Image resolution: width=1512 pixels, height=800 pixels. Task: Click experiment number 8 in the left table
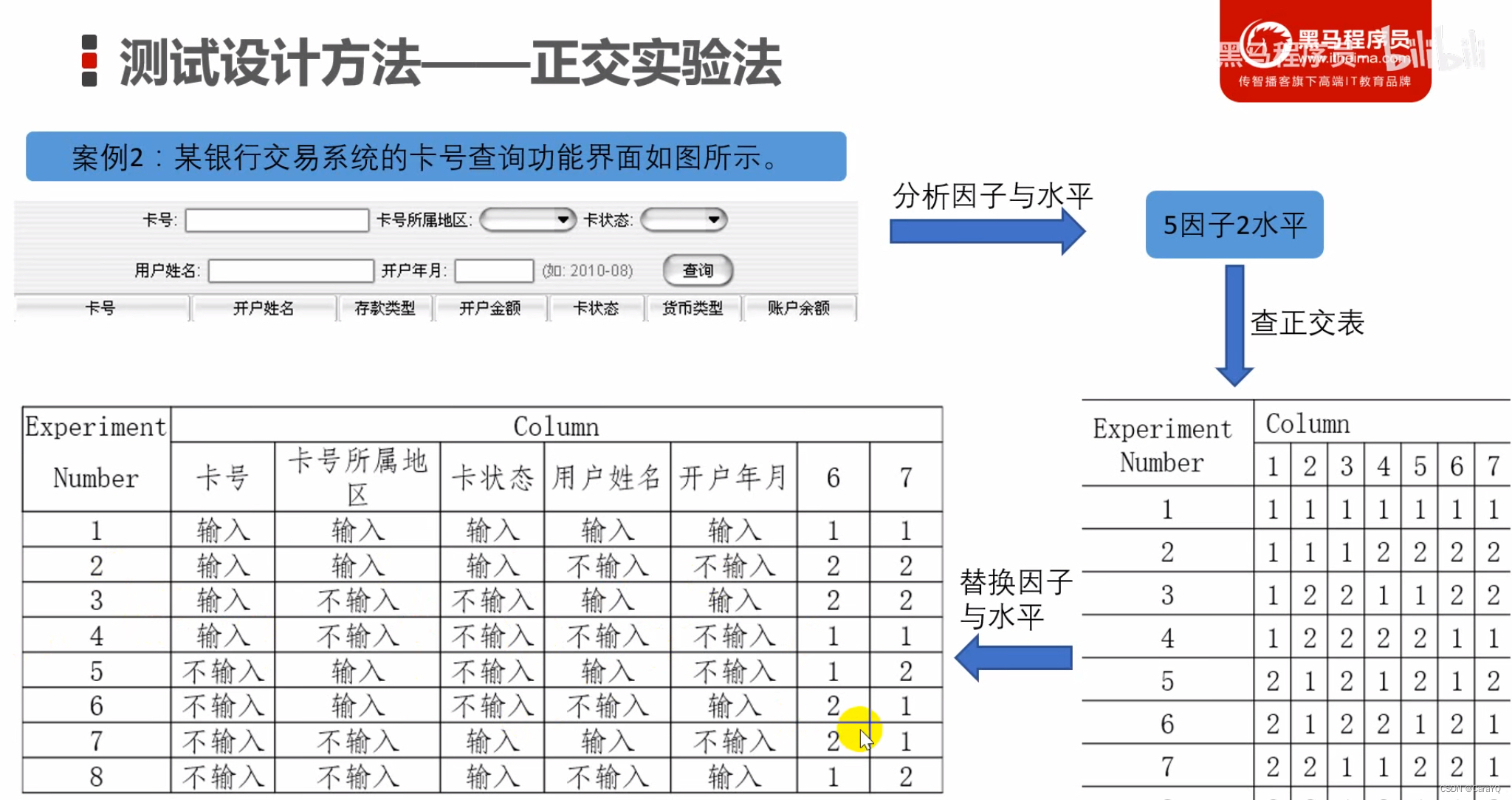(x=97, y=777)
